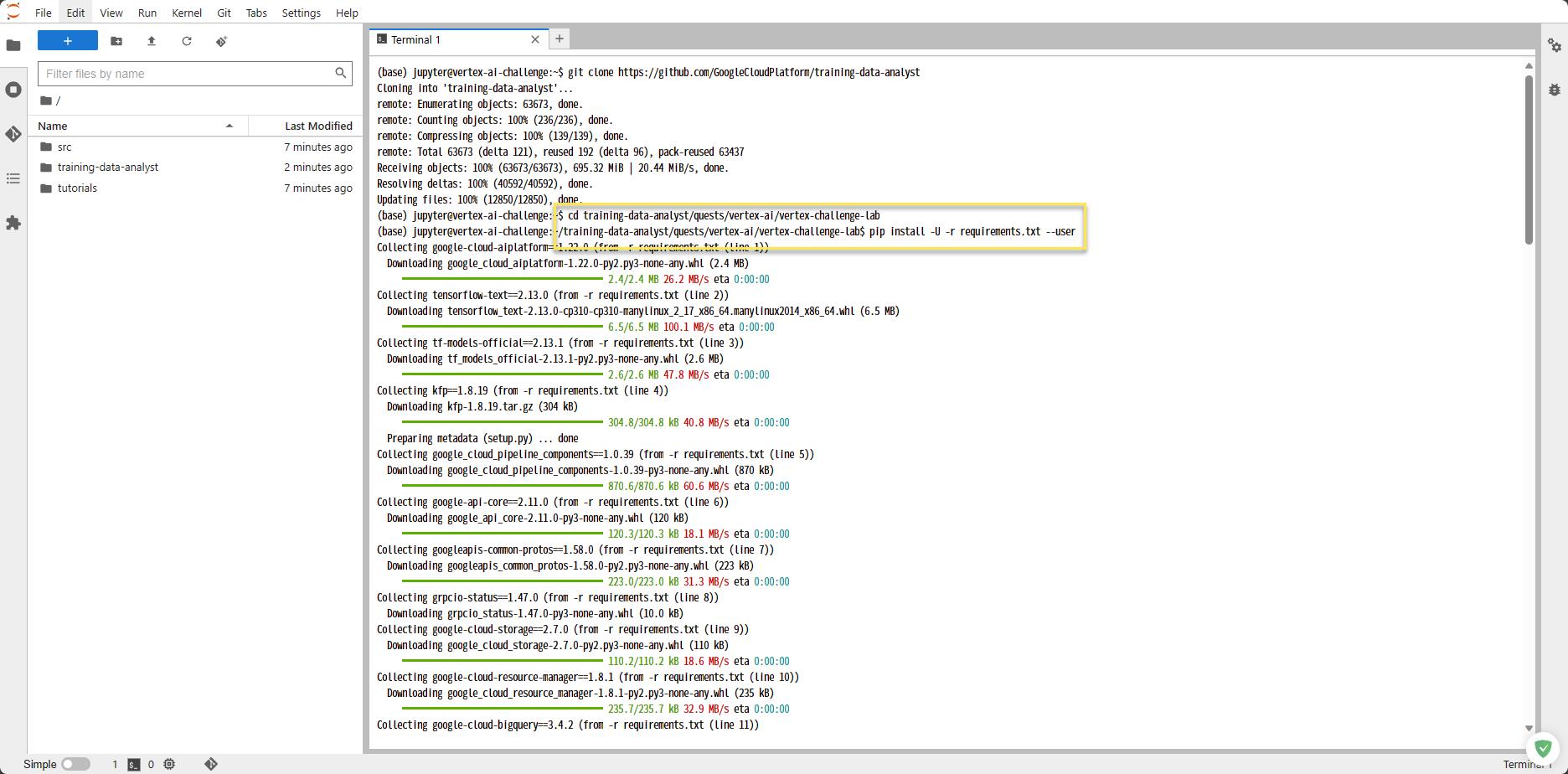Open Running Terminals and Kernels panel
Image resolution: width=1568 pixels, height=774 pixels.
click(x=13, y=90)
